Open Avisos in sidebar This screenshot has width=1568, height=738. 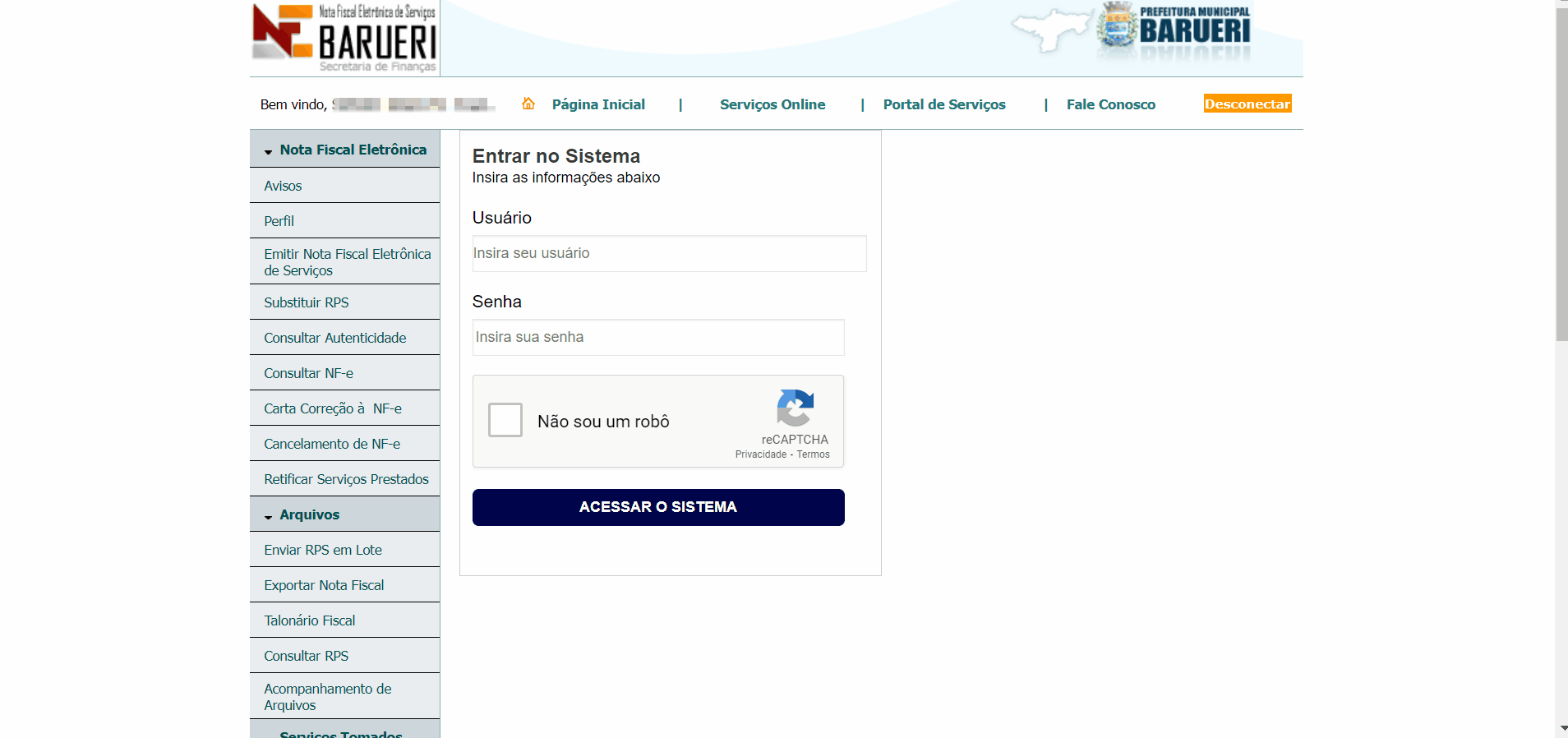pyautogui.click(x=344, y=186)
